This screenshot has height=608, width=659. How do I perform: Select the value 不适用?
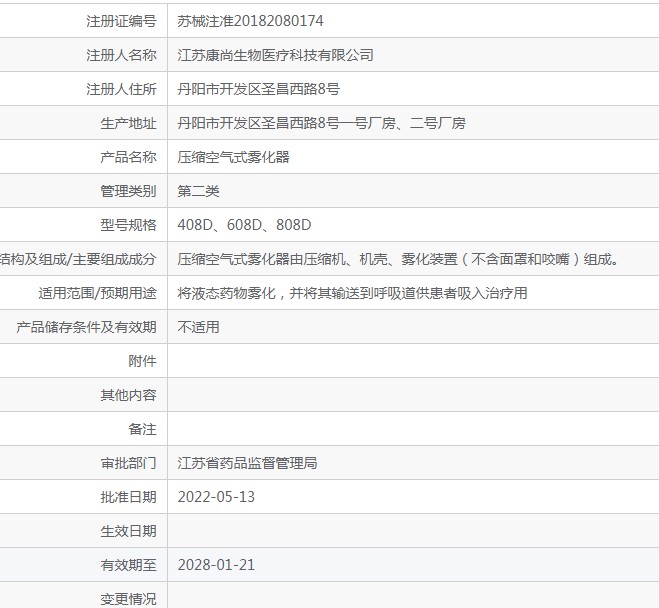coord(198,327)
